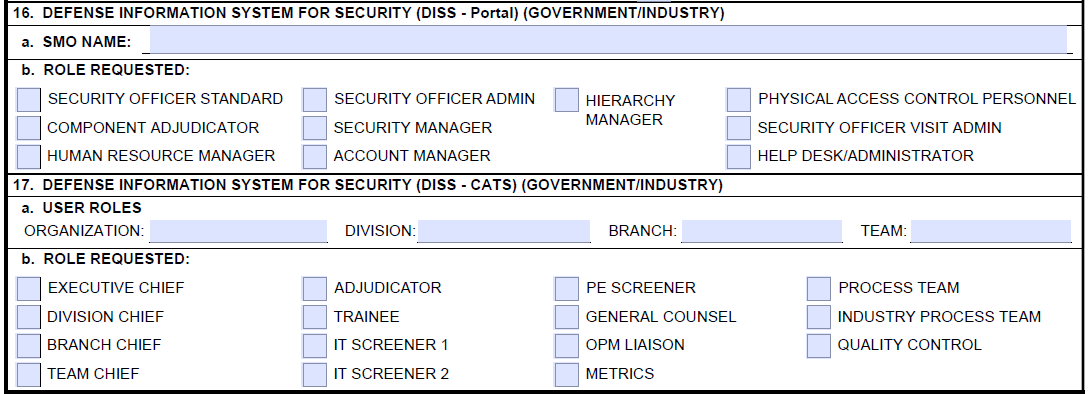Check the Component Adjudicator box

click(x=29, y=128)
